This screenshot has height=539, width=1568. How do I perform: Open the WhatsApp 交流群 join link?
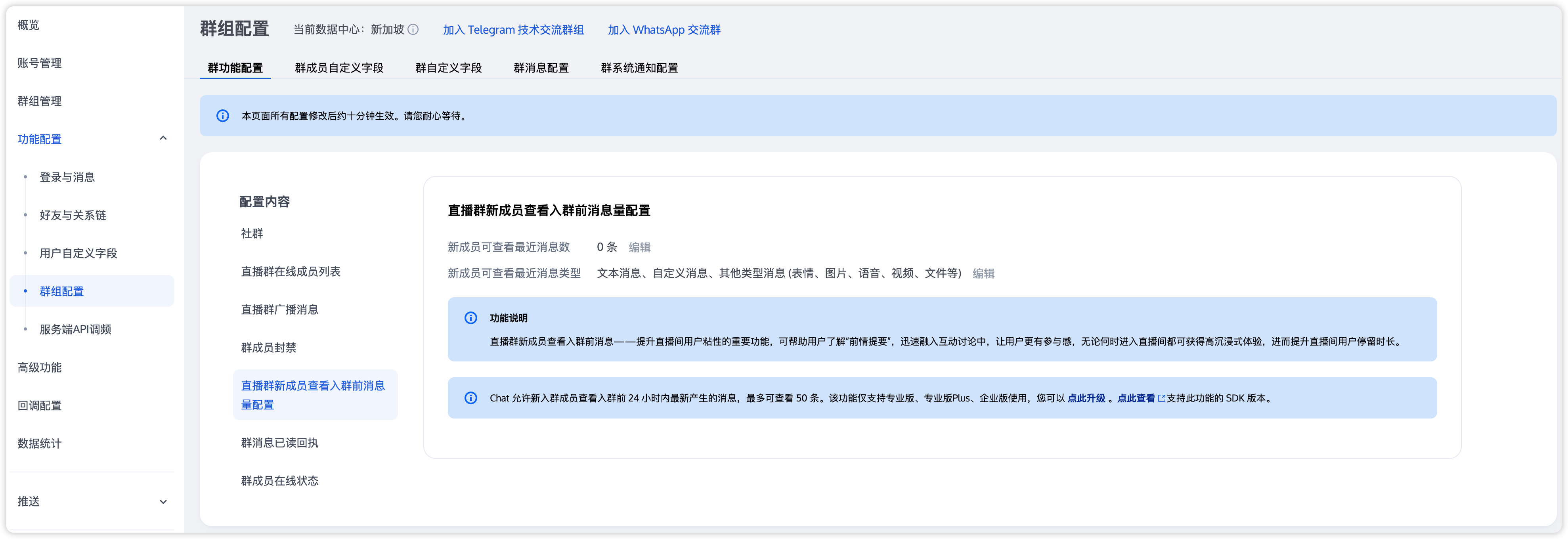[x=664, y=30]
